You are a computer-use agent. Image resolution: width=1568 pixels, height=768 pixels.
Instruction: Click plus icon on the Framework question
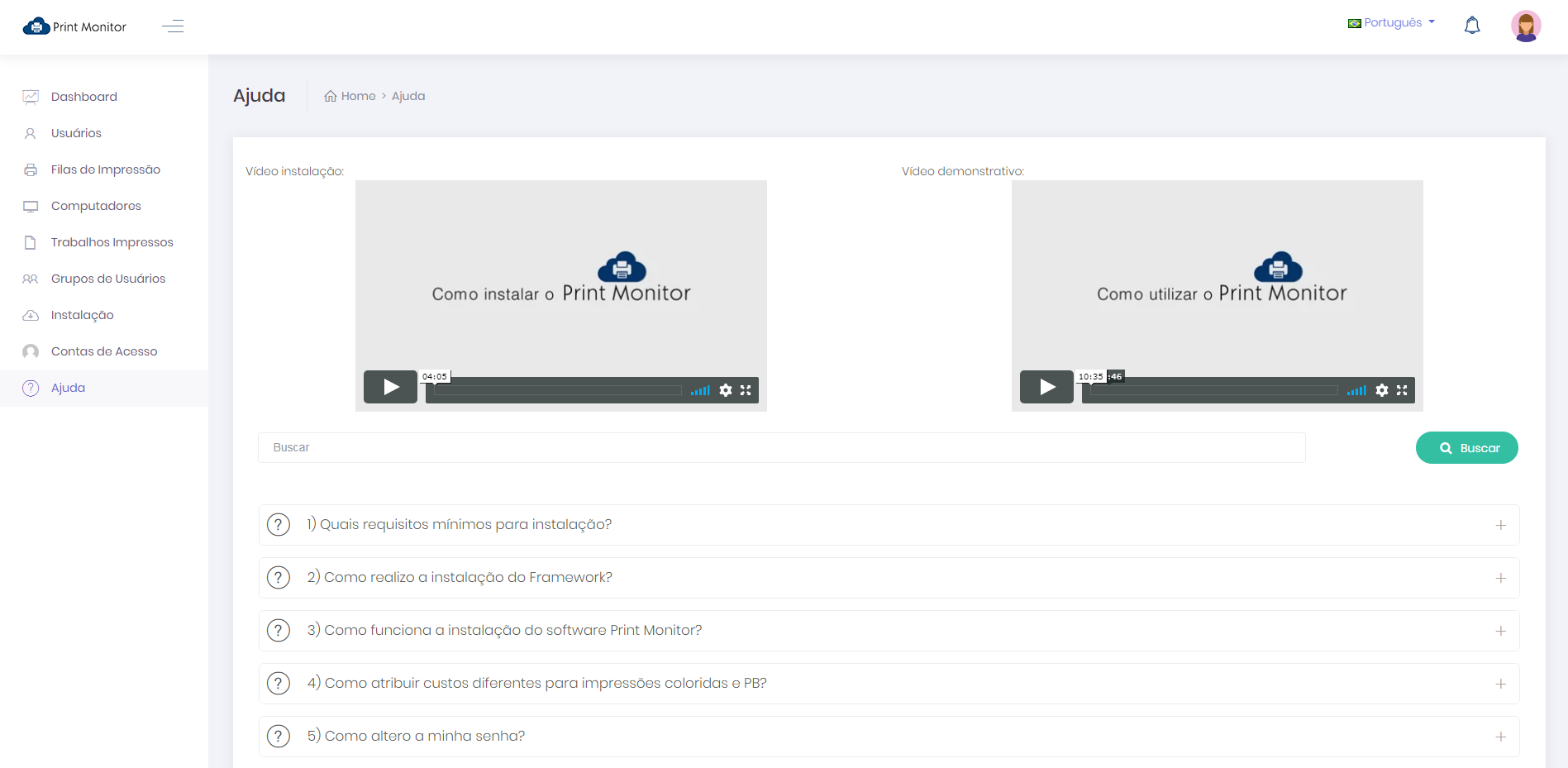click(x=1501, y=578)
